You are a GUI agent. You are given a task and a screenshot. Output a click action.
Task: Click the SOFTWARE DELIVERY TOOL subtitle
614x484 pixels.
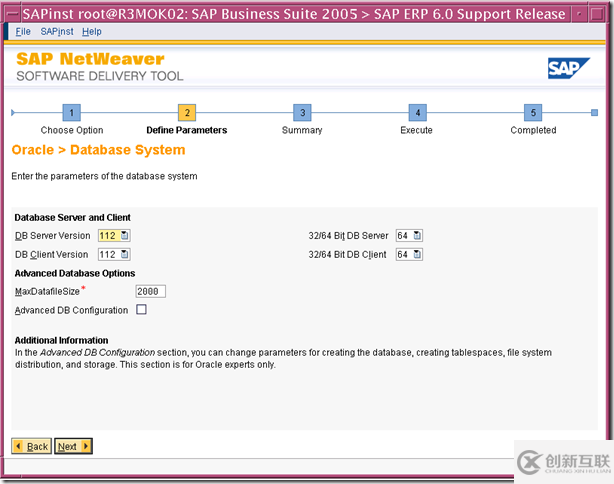[100, 76]
